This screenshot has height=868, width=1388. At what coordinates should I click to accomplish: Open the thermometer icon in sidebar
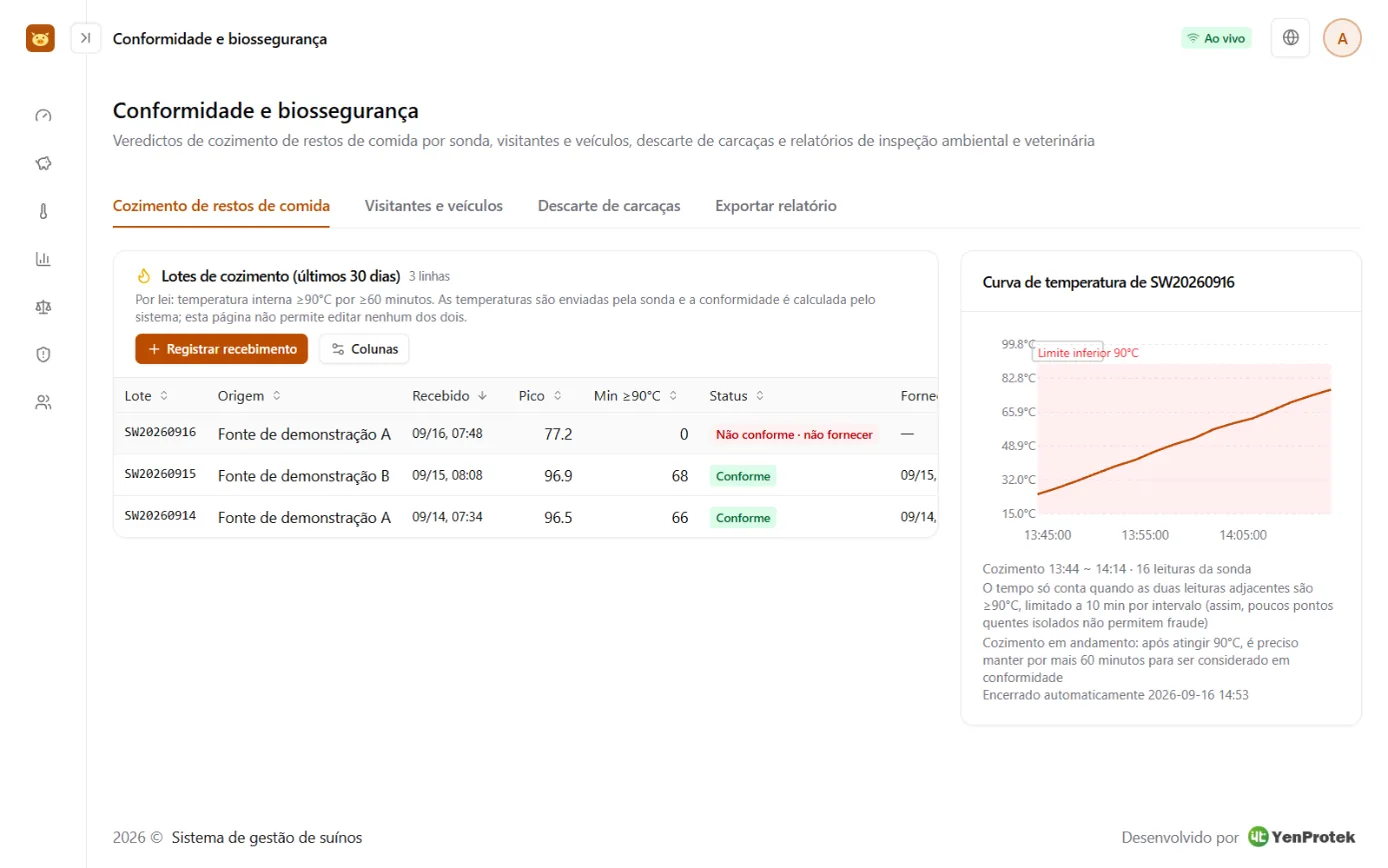tap(43, 211)
